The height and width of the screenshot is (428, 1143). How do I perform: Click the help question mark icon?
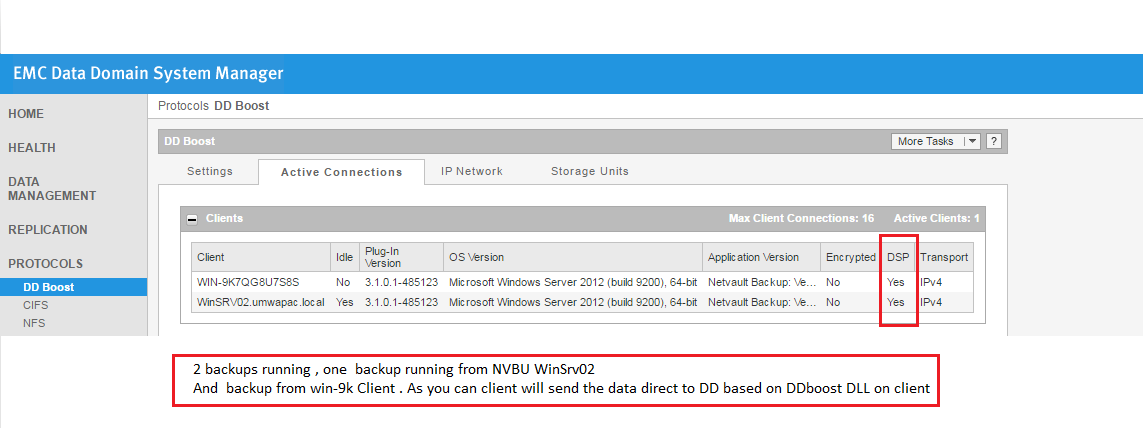[x=993, y=141]
